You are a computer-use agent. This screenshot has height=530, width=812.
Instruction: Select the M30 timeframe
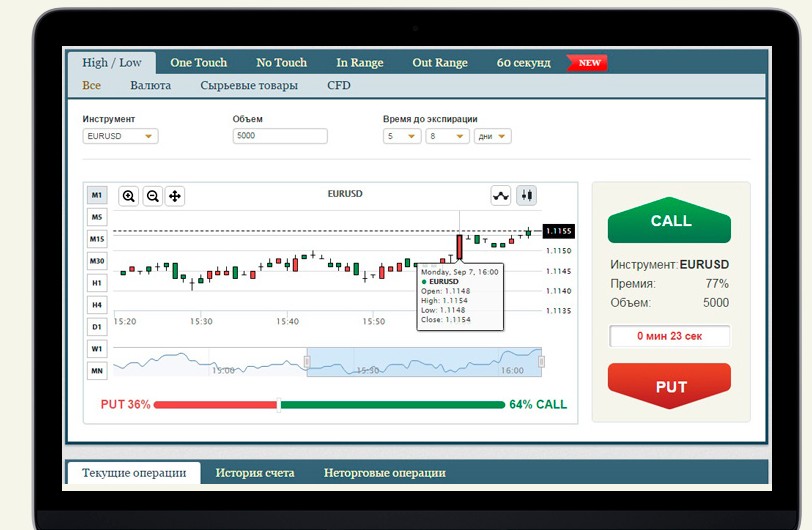point(97,261)
